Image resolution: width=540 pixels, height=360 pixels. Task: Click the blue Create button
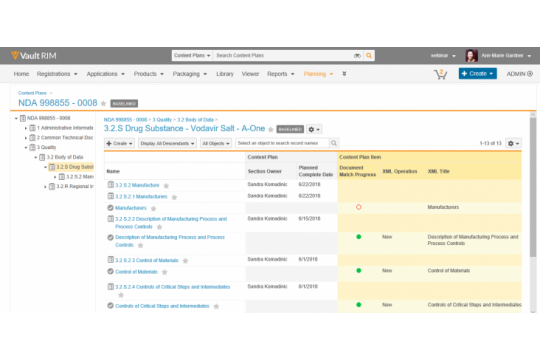(477, 73)
